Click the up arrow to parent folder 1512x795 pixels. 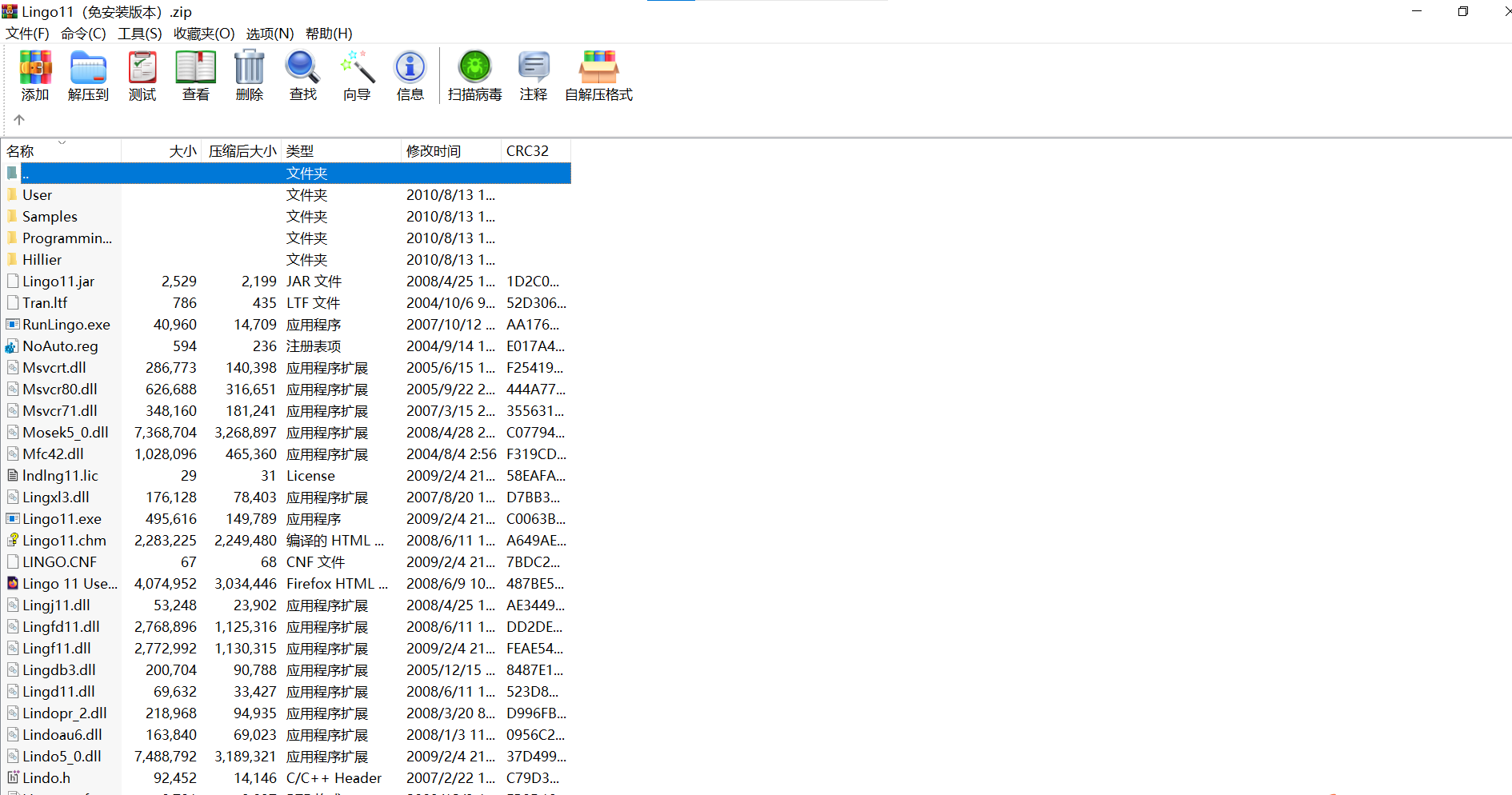tap(18, 119)
